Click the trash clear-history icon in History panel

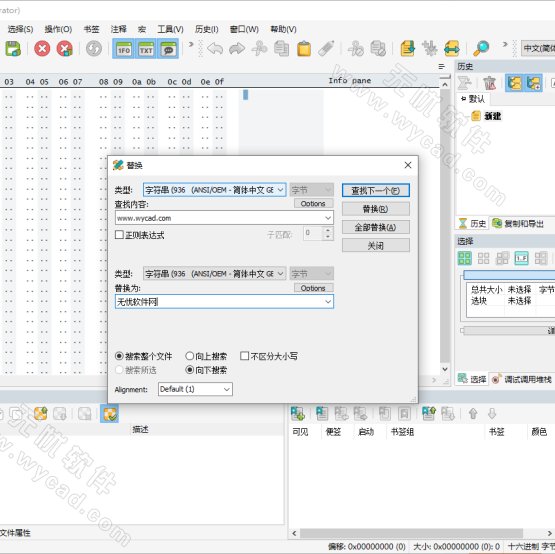(490, 83)
